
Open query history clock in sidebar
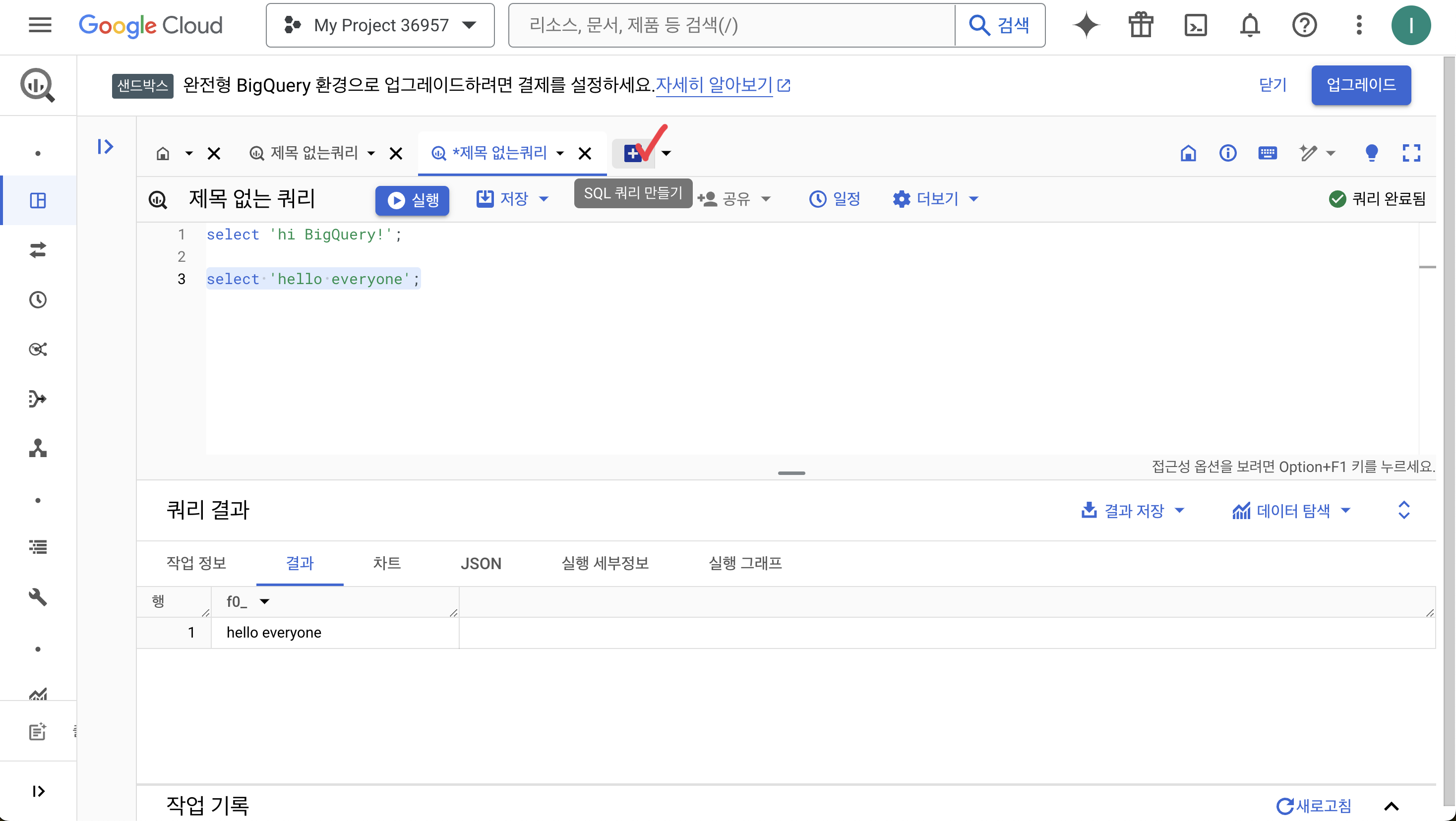[x=38, y=299]
